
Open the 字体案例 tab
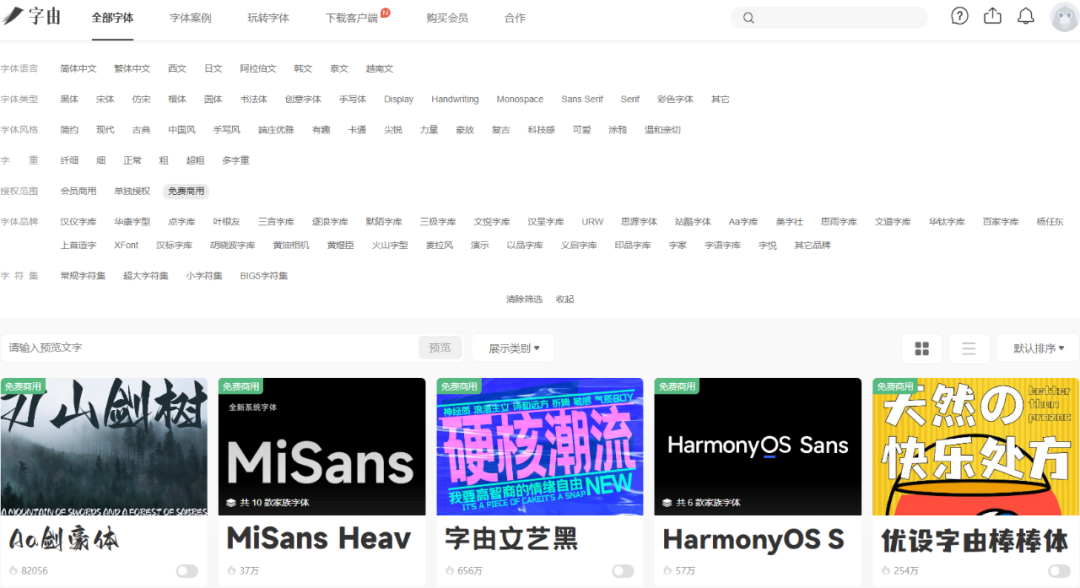[x=190, y=18]
